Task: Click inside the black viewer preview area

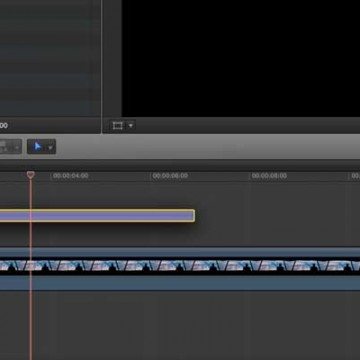Action: pos(241,58)
